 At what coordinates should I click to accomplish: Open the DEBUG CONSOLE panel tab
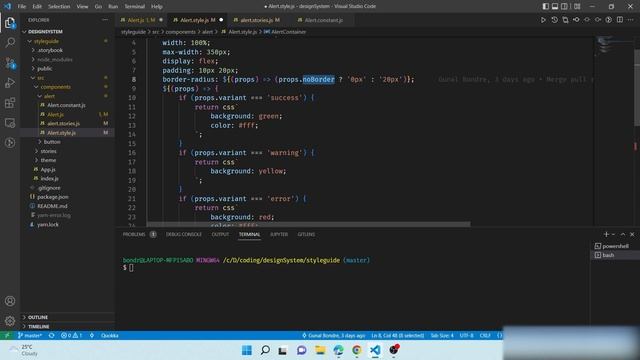[184, 234]
